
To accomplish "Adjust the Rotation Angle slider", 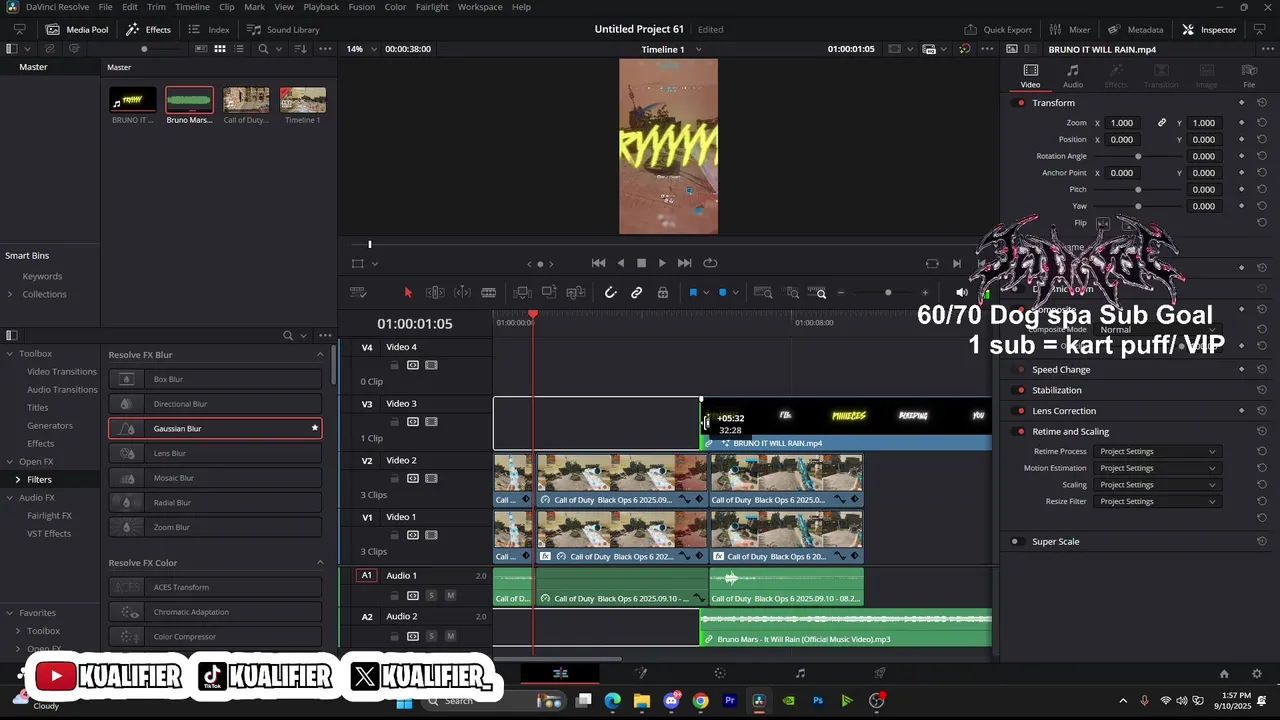I will (1138, 156).
